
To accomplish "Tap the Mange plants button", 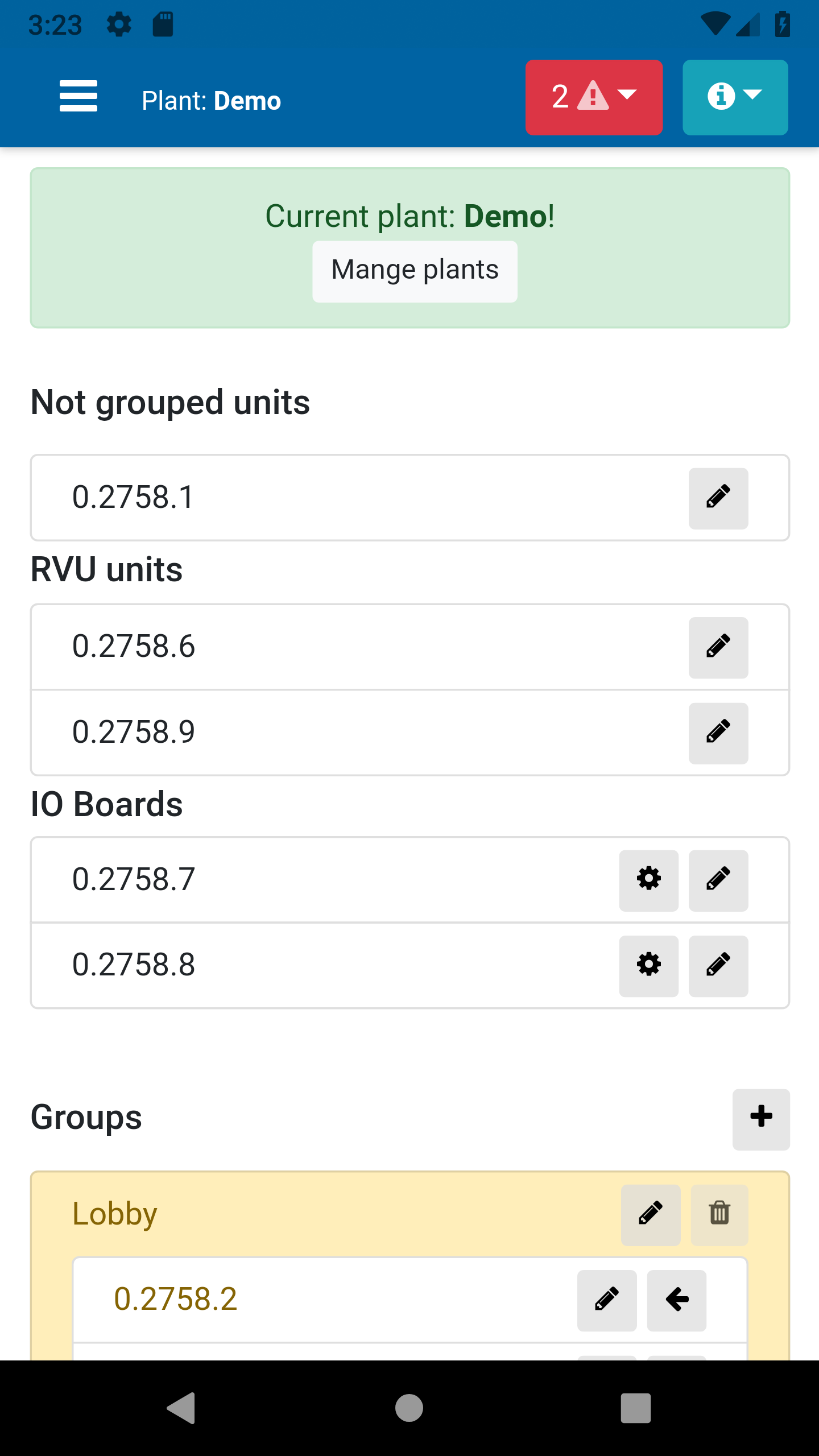I will (415, 271).
